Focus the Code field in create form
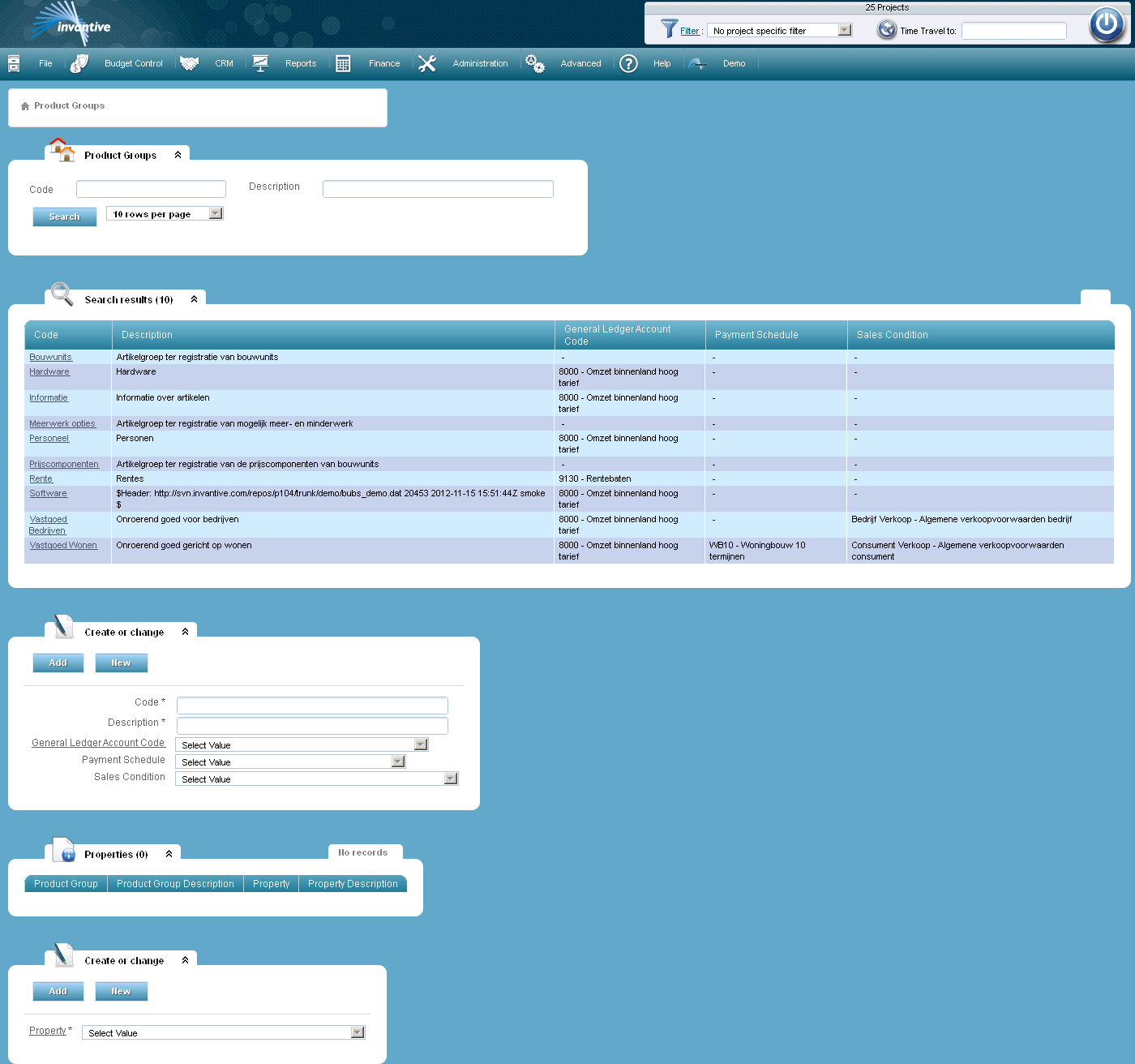The image size is (1135, 1064). click(x=312, y=706)
